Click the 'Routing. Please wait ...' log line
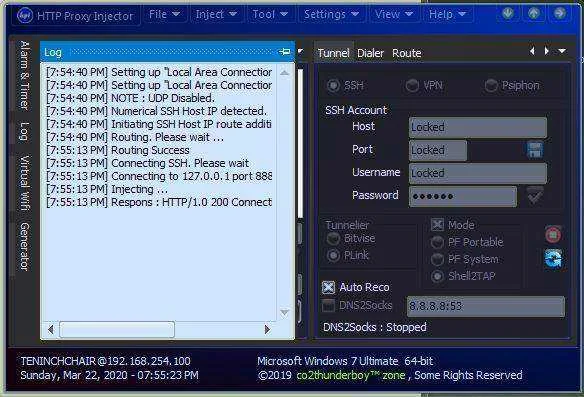The height and width of the screenshot is (397, 584). click(x=135, y=137)
